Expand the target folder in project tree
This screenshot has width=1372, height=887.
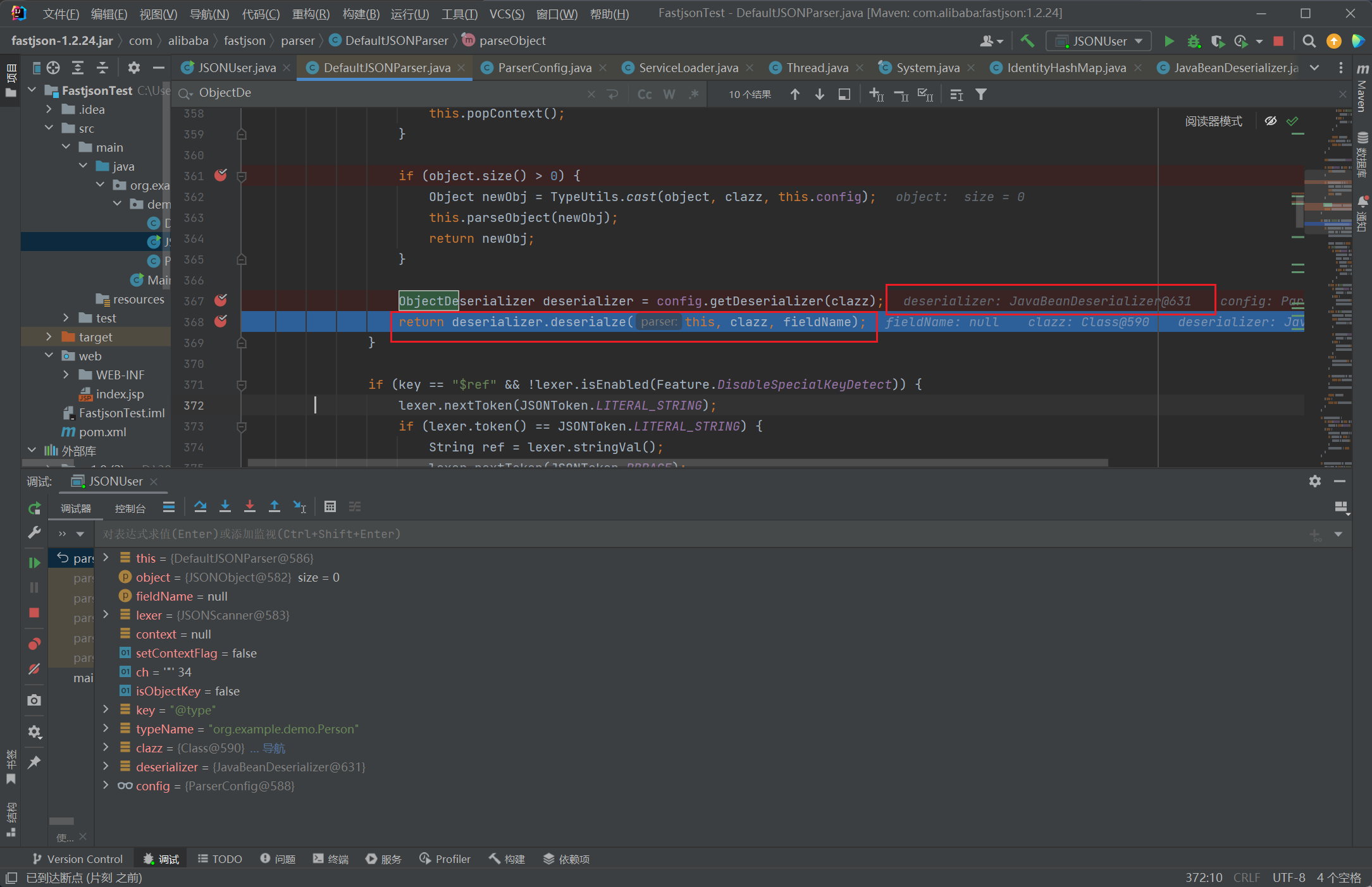coord(49,337)
